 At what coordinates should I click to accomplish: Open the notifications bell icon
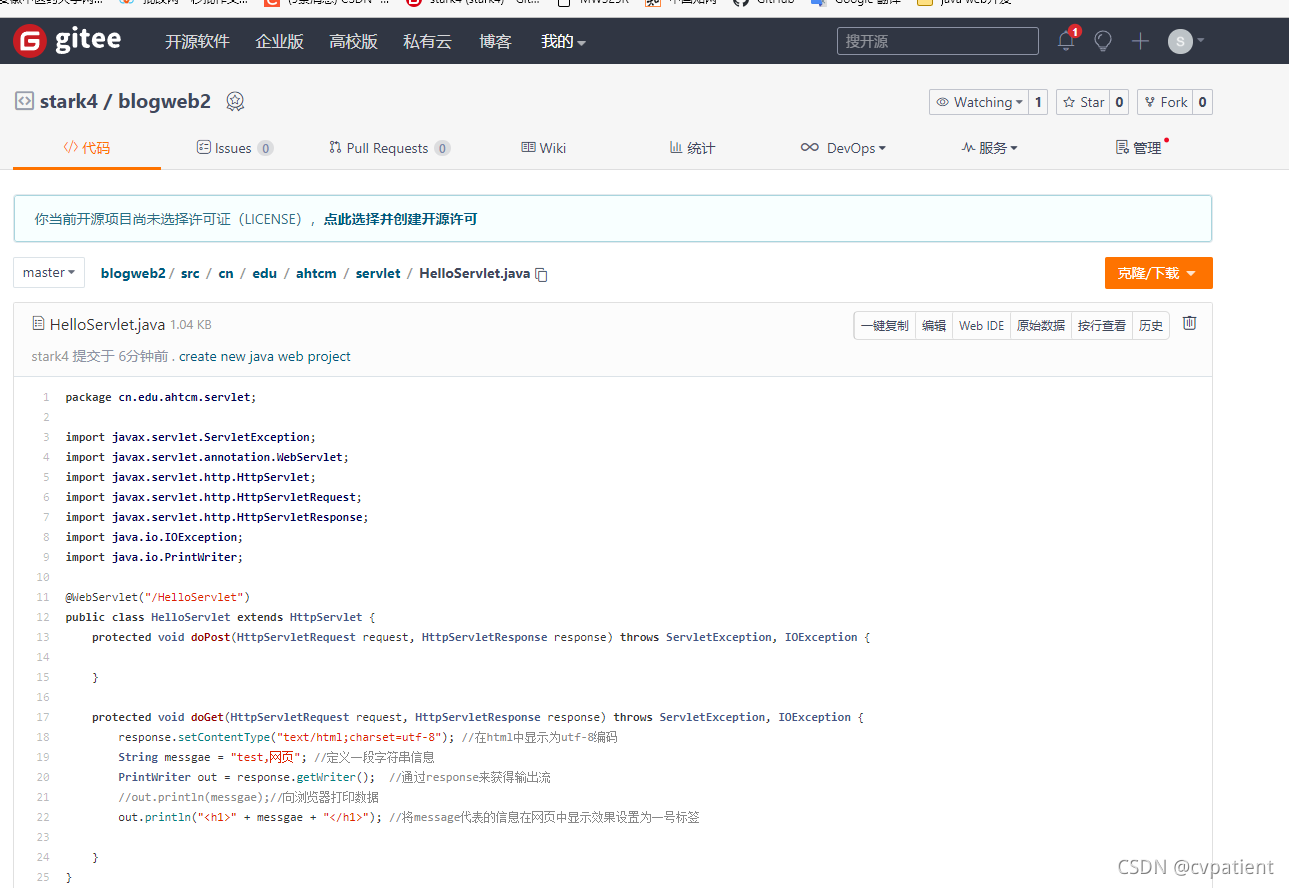(1064, 41)
